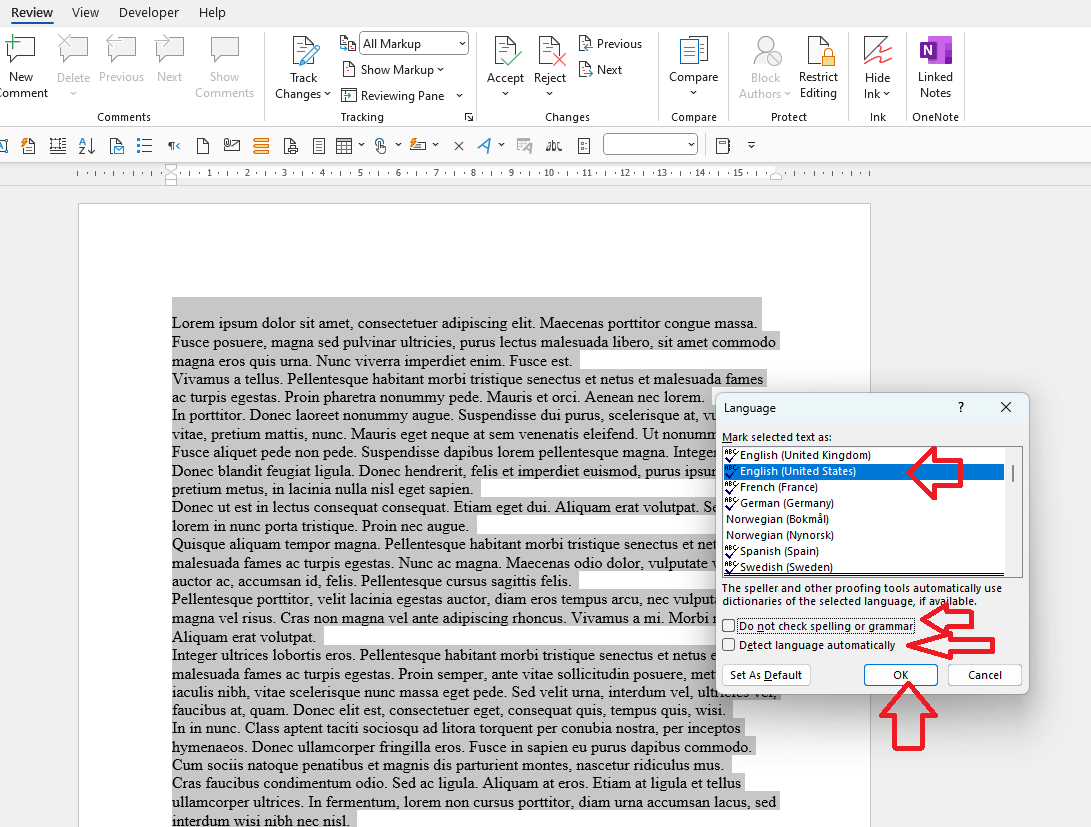Viewport: 1091px width, 827px height.
Task: Open Language dialog help question mark
Action: (x=961, y=407)
